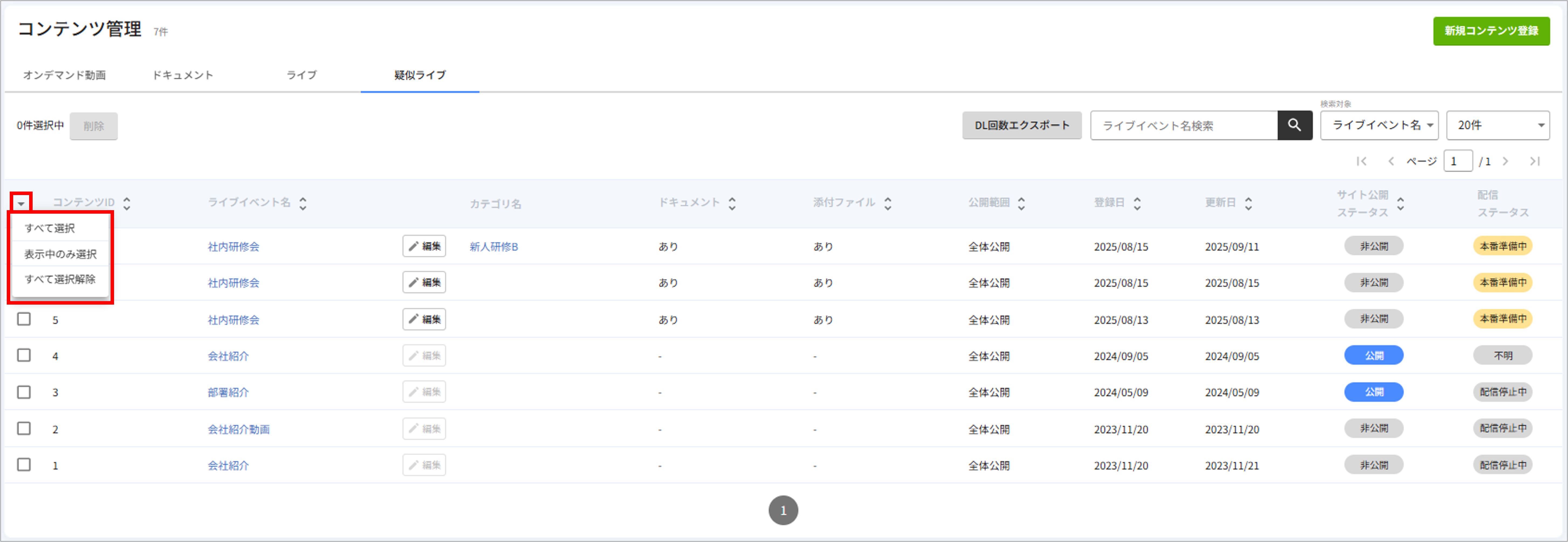The height and width of the screenshot is (542, 1568).
Task: Choose すべて選択 from selection menu
Action: 60,228
